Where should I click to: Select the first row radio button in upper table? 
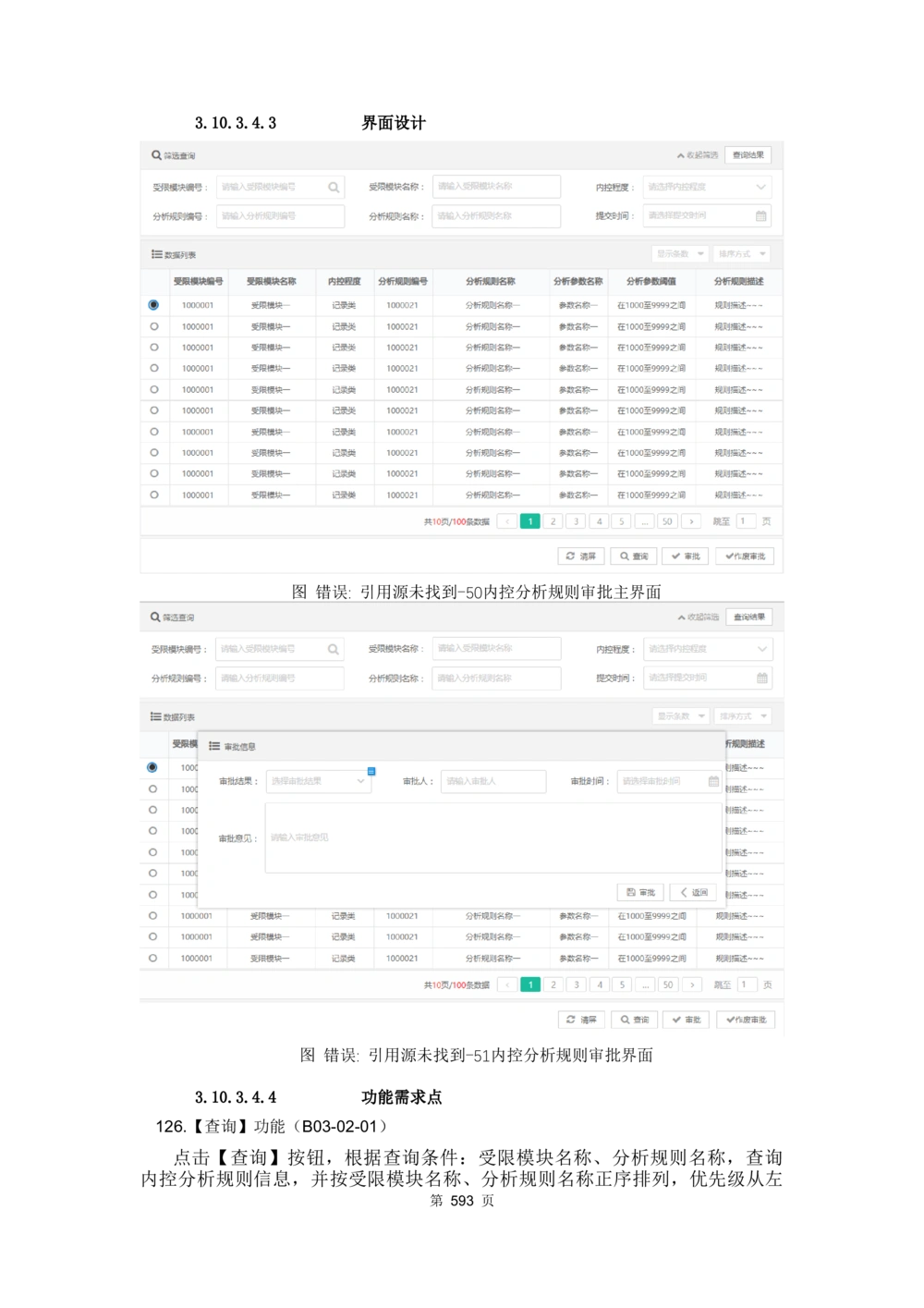[x=153, y=305]
